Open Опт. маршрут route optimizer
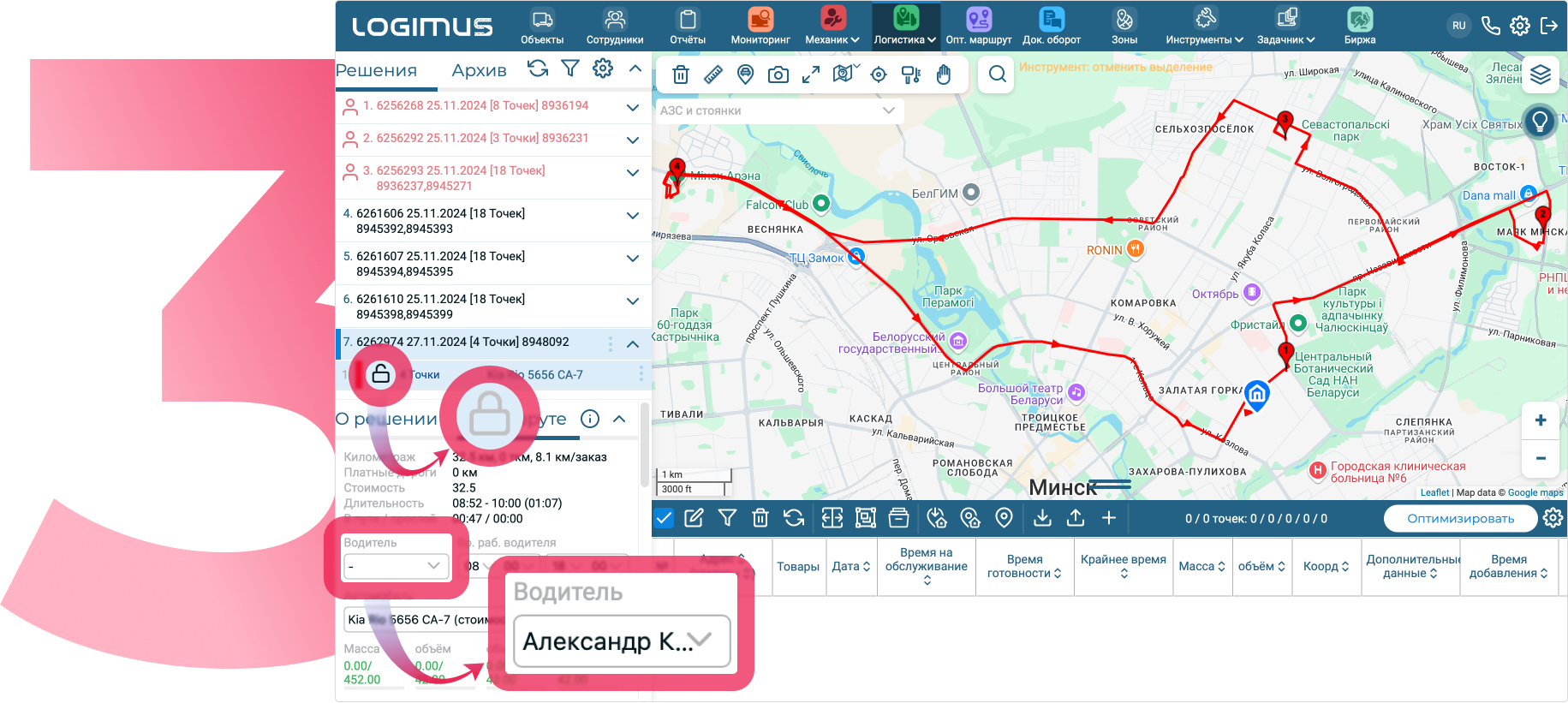 pos(979,27)
